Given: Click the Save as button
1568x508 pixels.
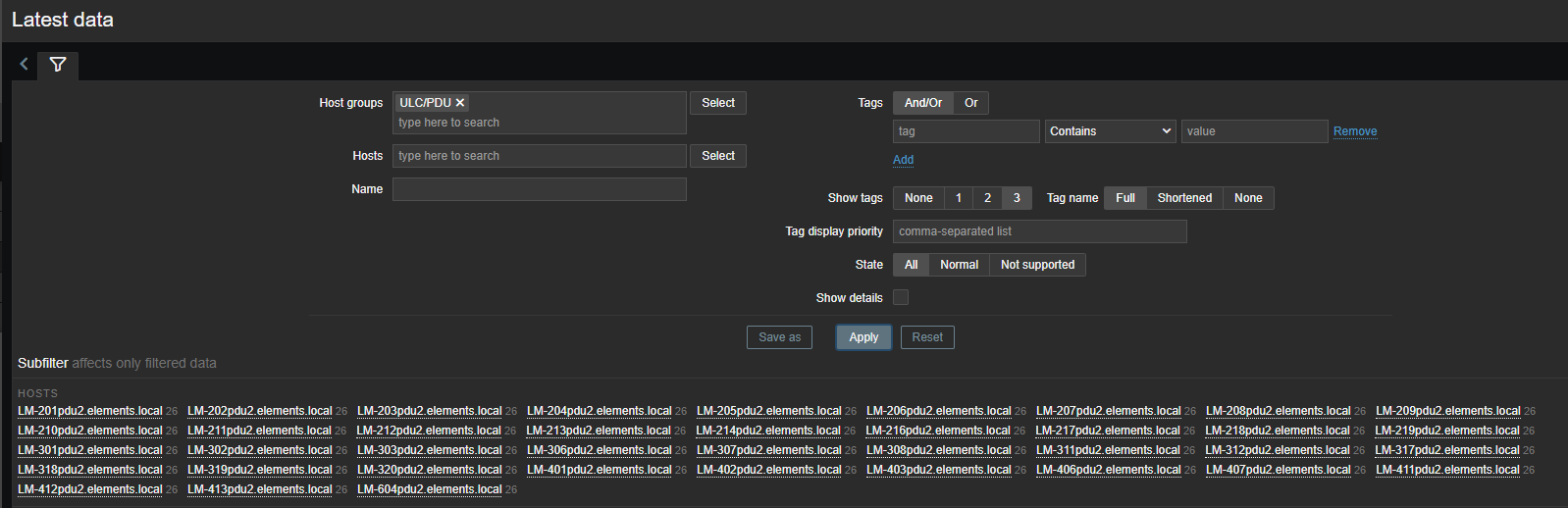Looking at the screenshot, I should (779, 337).
